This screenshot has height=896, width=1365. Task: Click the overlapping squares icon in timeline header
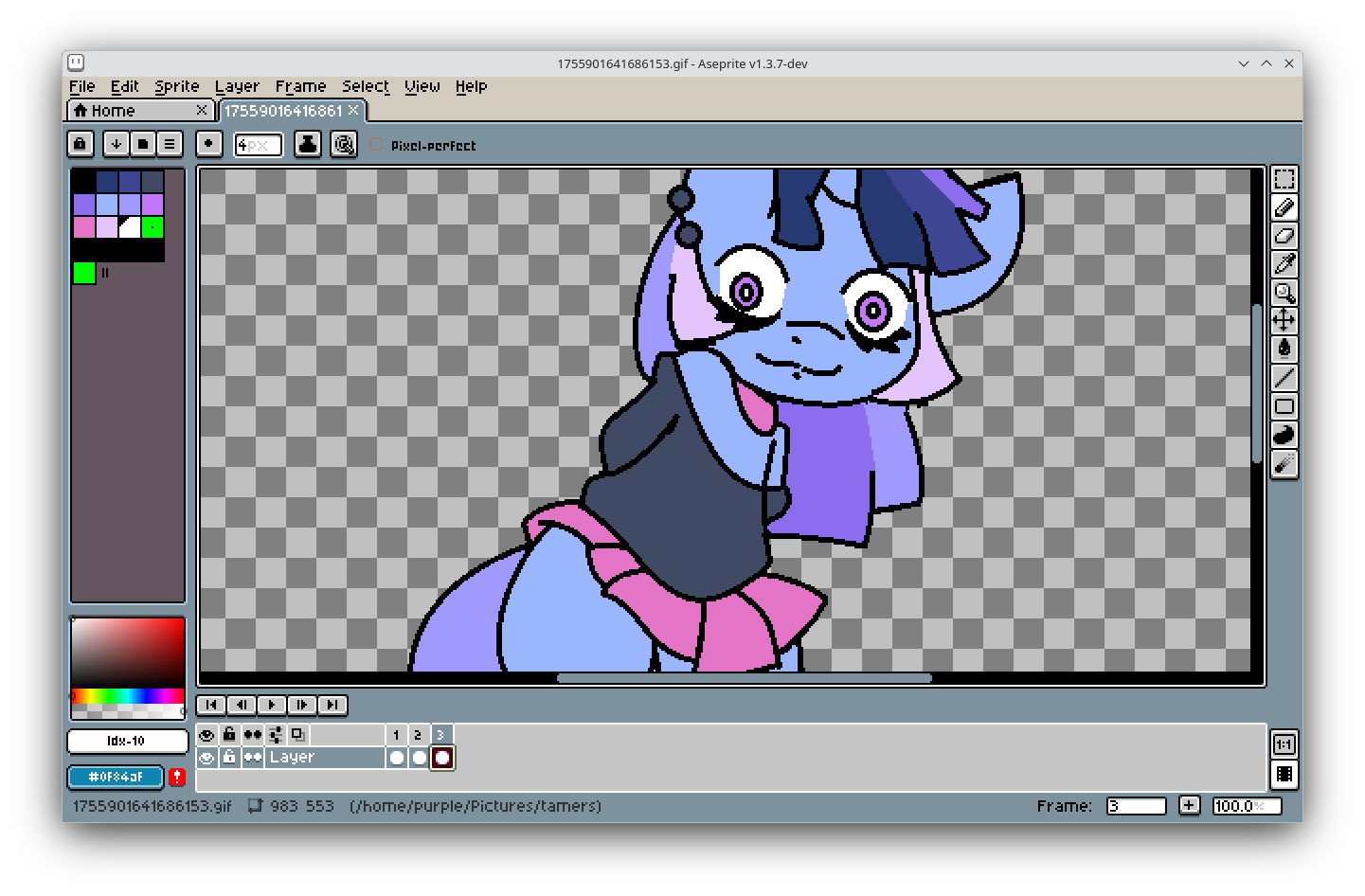(297, 734)
